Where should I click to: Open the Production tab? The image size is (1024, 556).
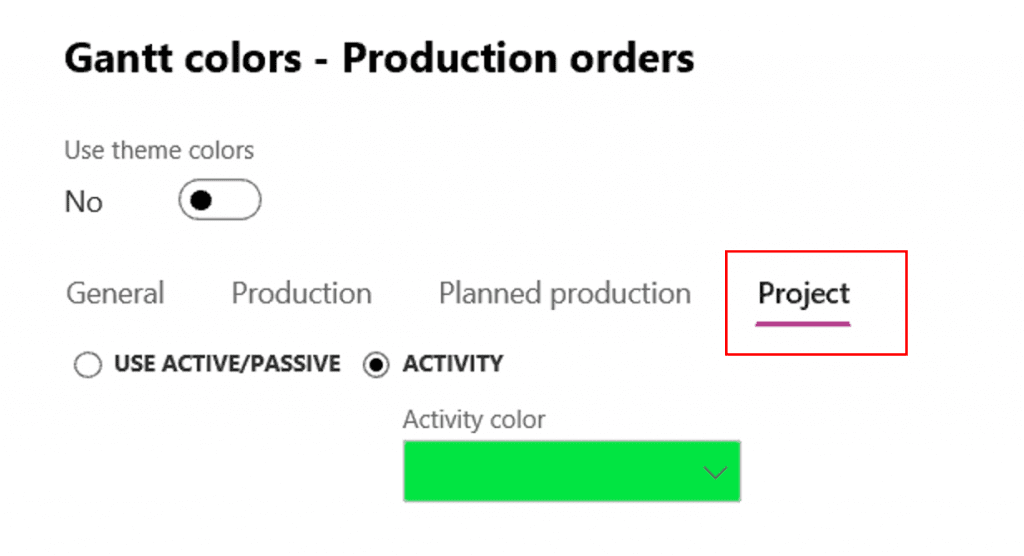(301, 294)
